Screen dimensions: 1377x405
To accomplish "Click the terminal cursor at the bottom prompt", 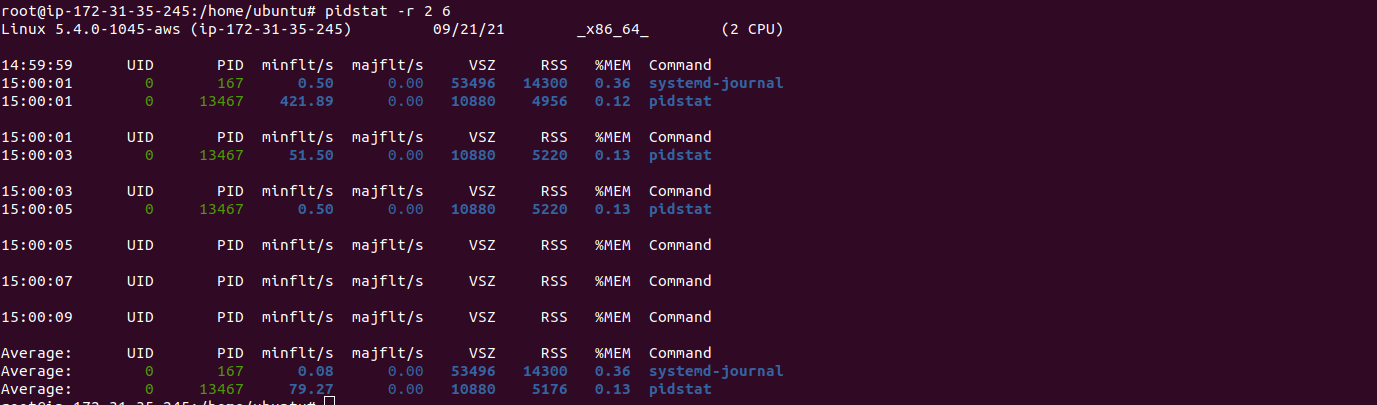I will (x=330, y=401).
